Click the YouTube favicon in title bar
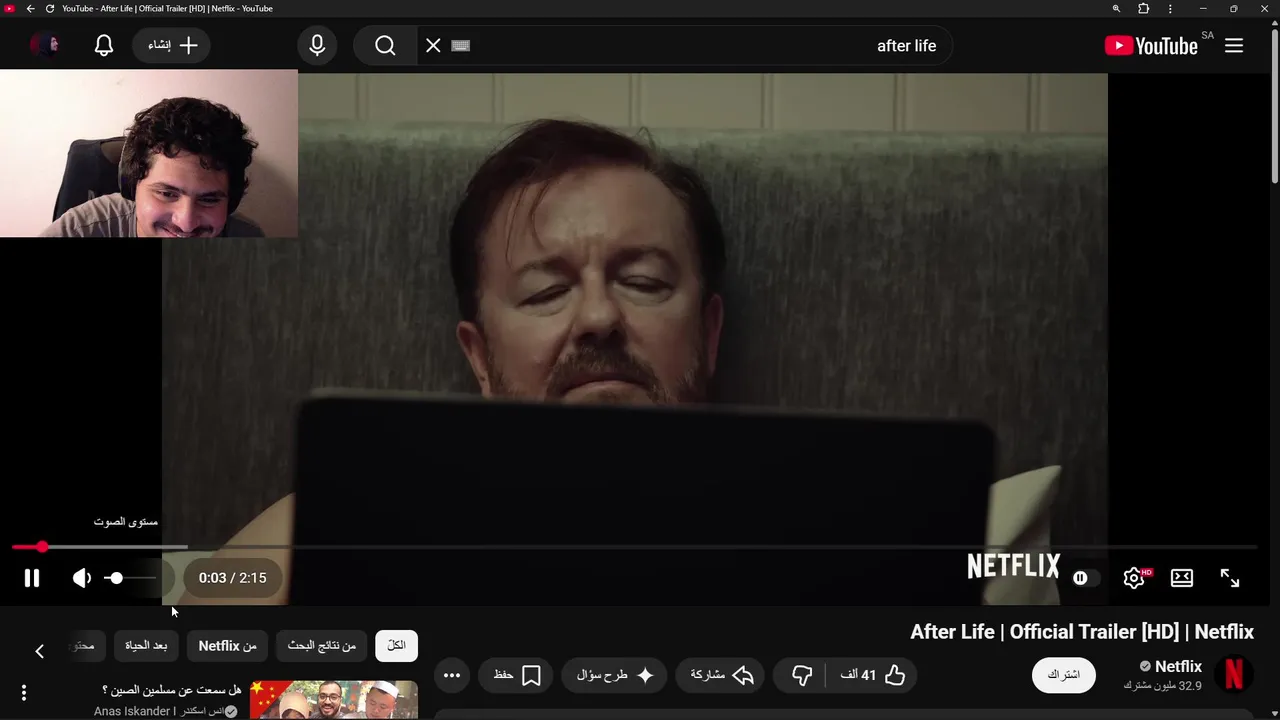Image resolution: width=1280 pixels, height=720 pixels. point(10,9)
